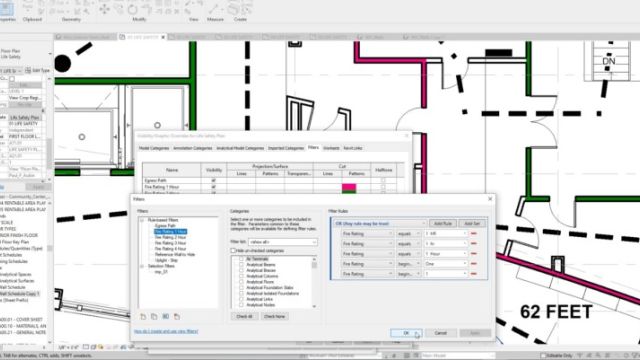
Task: Click the magenta cut pattern swatch
Action: click(349, 187)
